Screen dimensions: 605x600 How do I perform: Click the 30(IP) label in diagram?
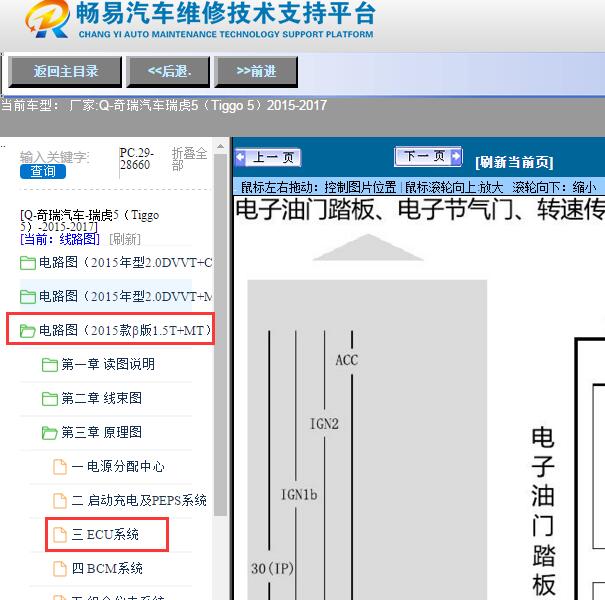pyautogui.click(x=272, y=568)
